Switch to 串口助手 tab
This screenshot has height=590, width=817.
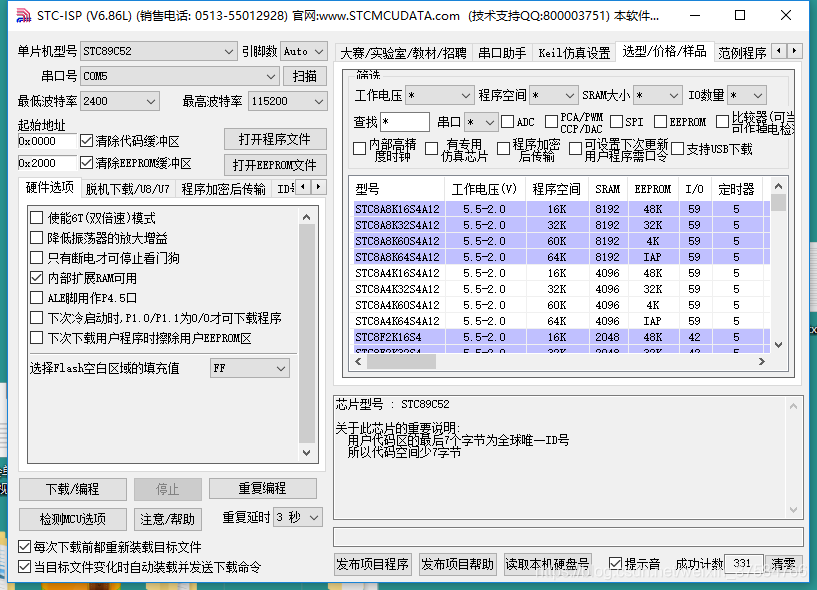click(502, 53)
